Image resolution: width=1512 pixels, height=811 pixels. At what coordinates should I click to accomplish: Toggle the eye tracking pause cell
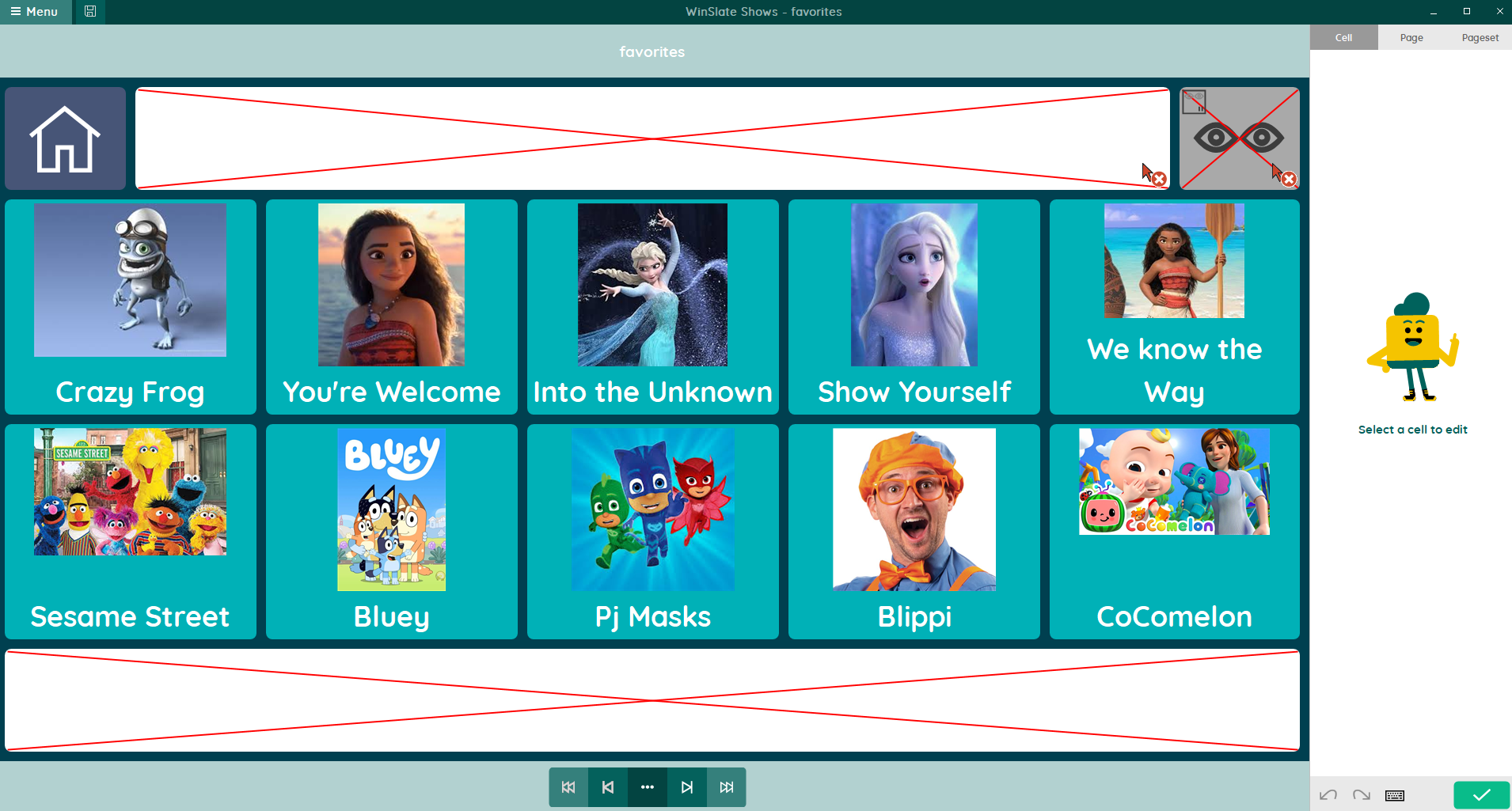coord(1240,138)
